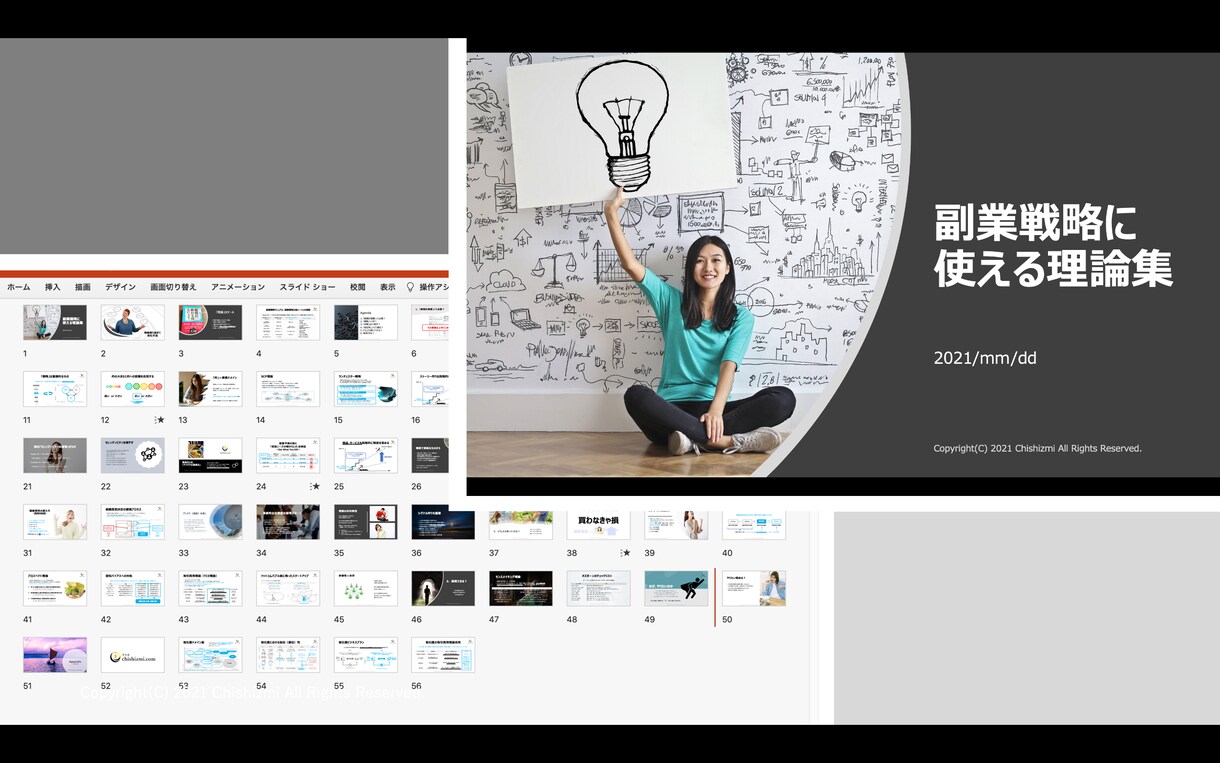The height and width of the screenshot is (763, 1220).
Task: Pick the slide 3 thumbnail
Action: click(210, 323)
